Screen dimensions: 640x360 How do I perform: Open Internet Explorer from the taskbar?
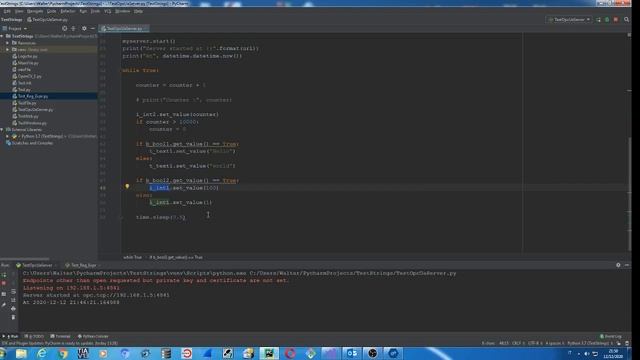coord(42,353)
